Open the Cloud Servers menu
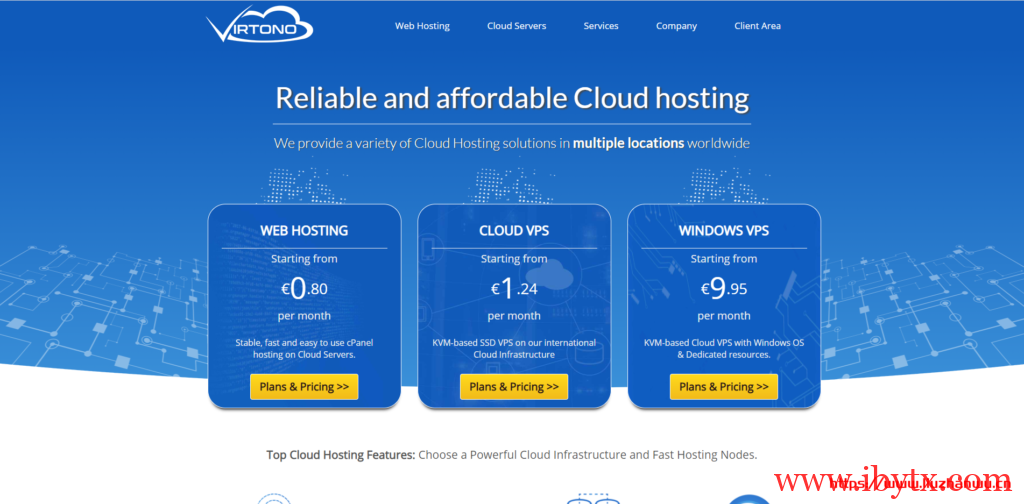 [516, 26]
